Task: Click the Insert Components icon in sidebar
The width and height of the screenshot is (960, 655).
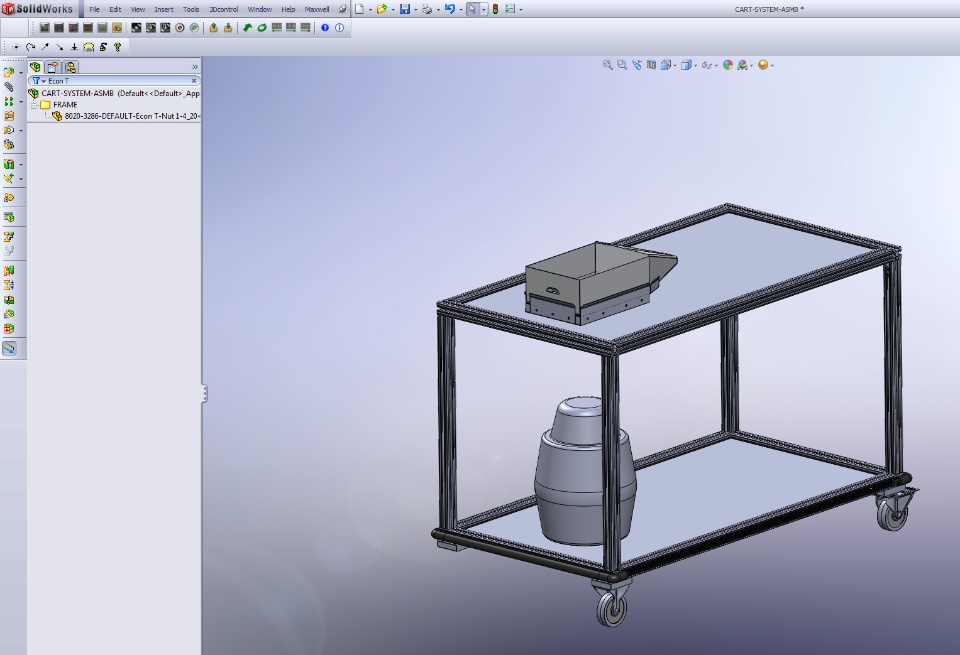Action: [9, 72]
